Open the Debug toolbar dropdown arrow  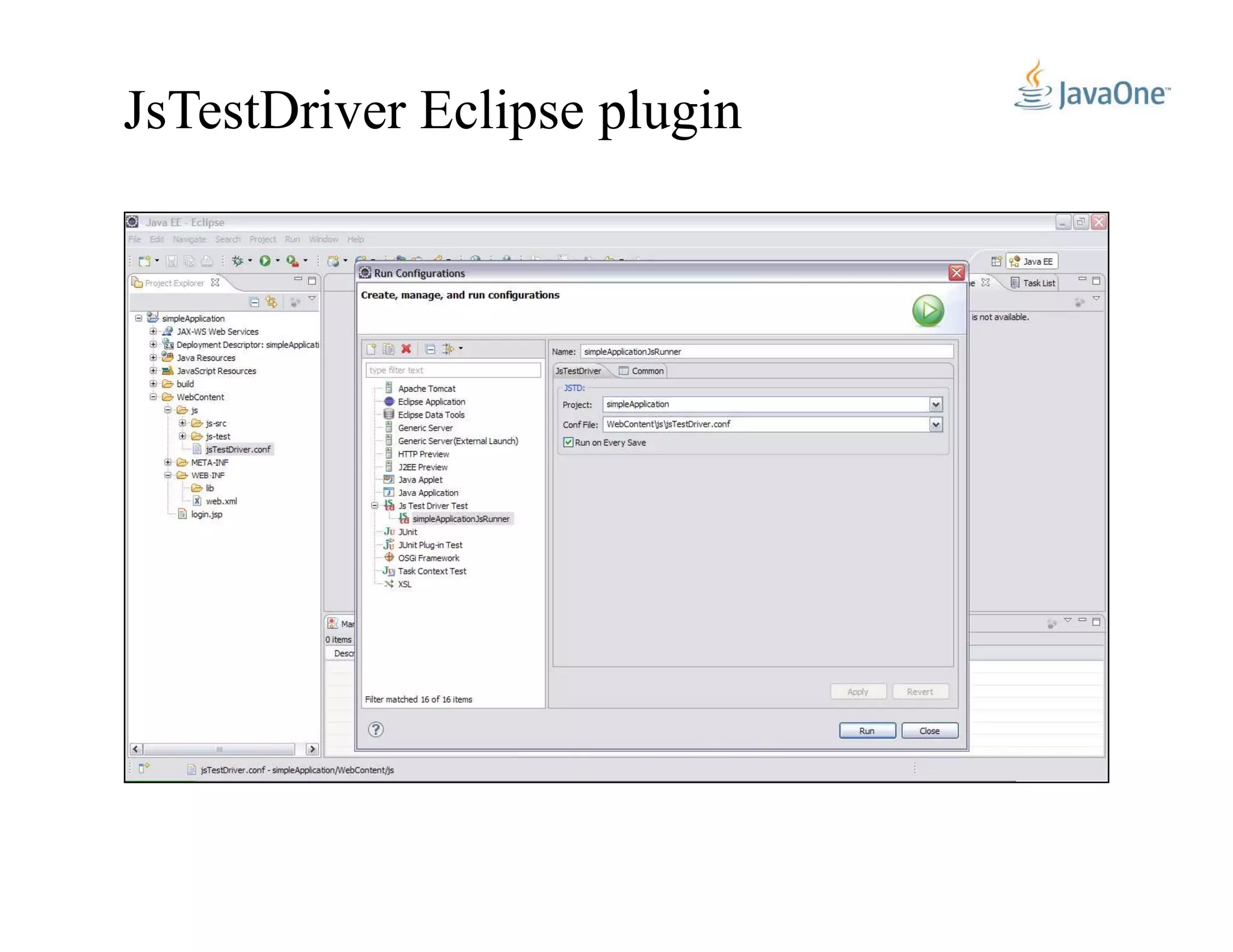tap(250, 261)
